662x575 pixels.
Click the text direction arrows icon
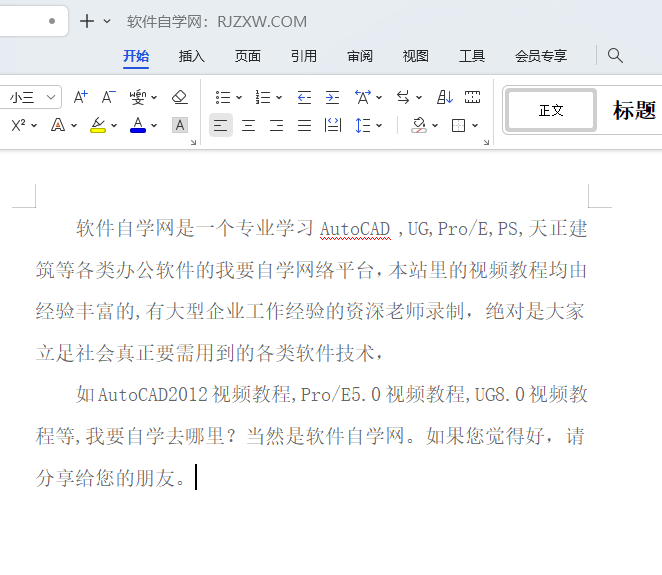(x=403, y=98)
